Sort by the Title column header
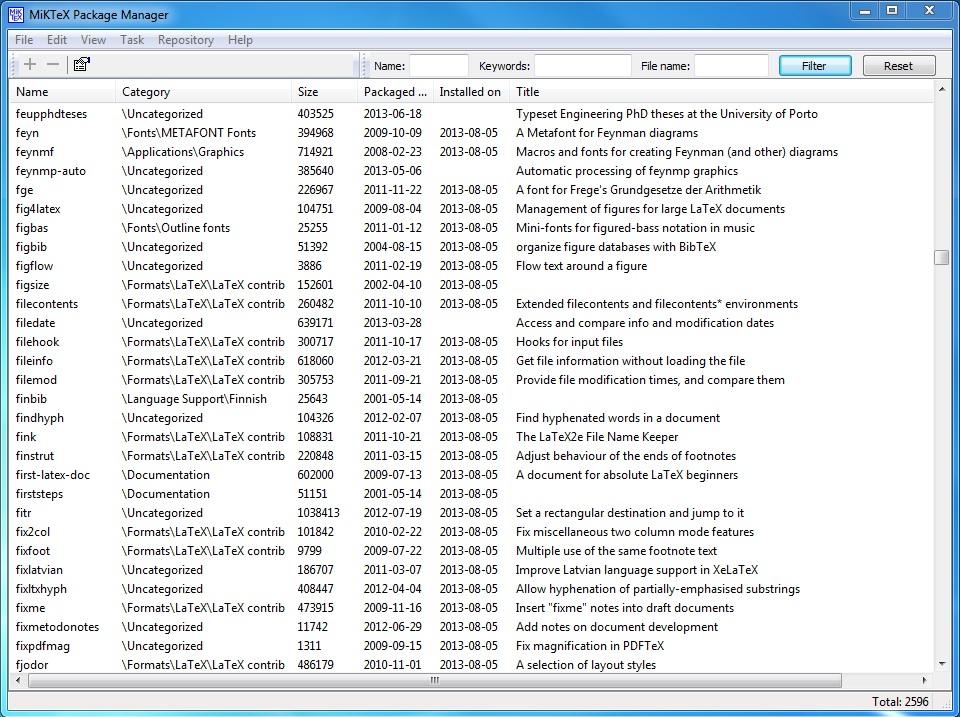The height and width of the screenshot is (717, 960). click(721, 92)
